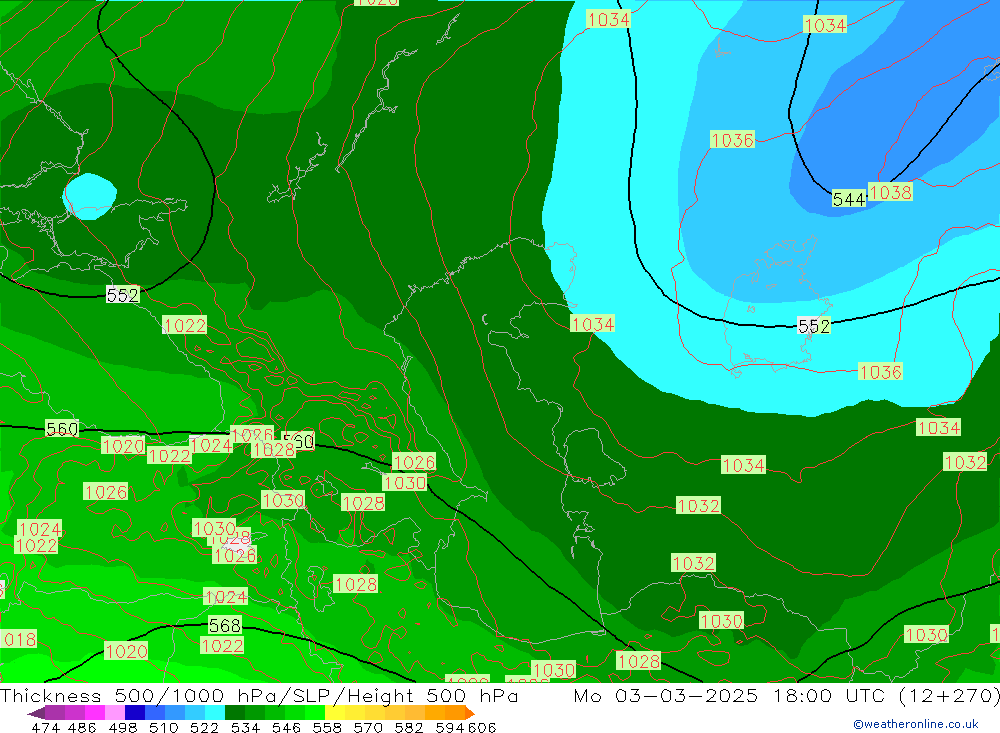Click the legend value '498'
The image size is (1000, 733).
[123, 727]
